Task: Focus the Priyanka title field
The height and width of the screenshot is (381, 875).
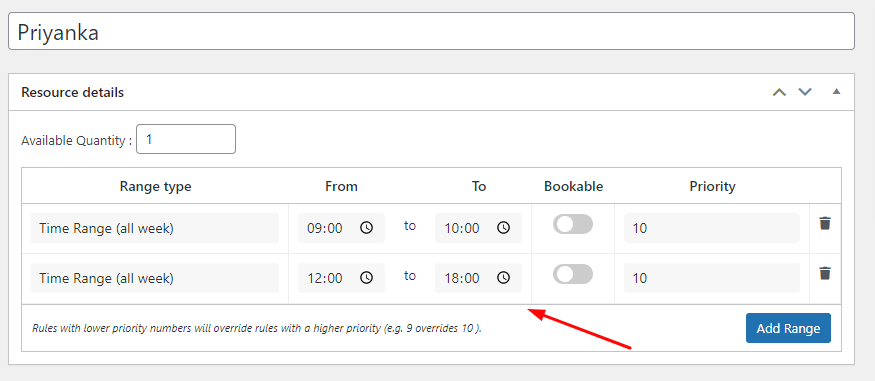Action: pyautogui.click(x=431, y=31)
